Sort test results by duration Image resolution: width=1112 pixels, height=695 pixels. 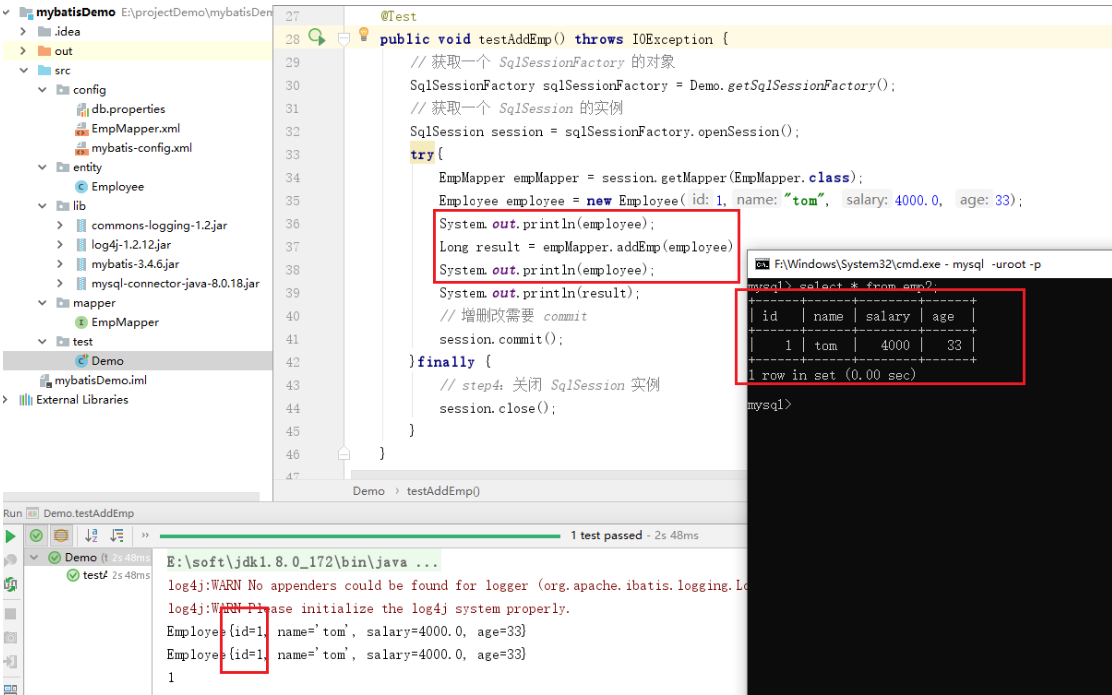117,535
